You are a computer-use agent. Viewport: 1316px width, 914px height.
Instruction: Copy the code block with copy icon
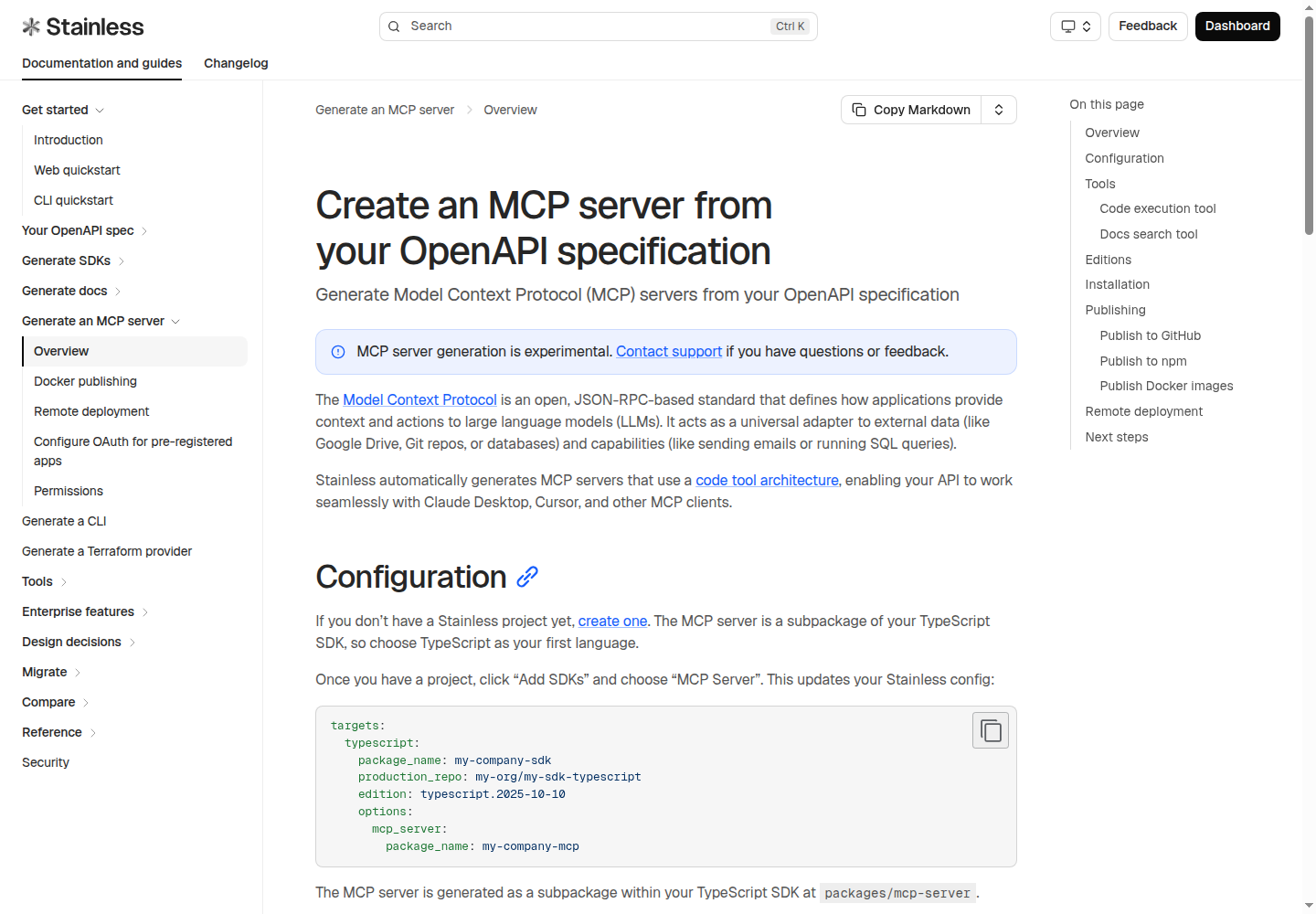991,730
